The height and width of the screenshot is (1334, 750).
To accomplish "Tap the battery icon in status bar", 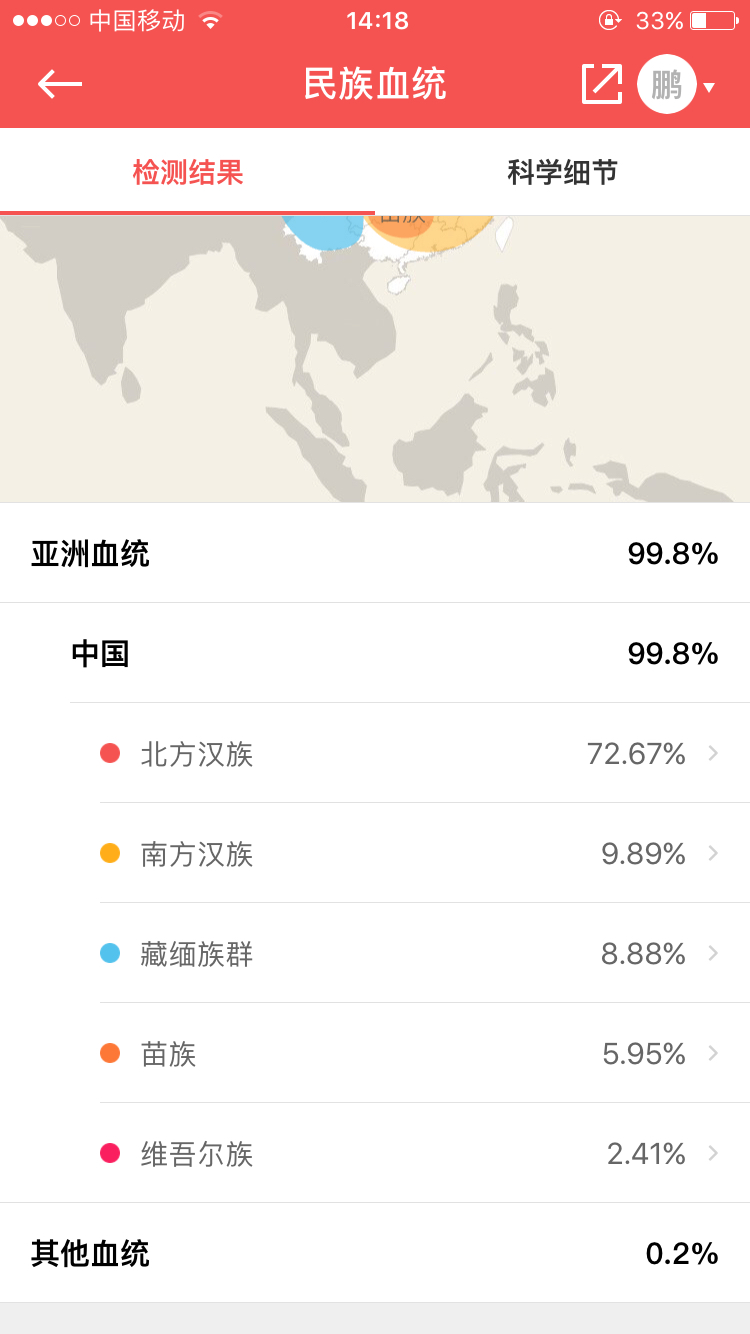I will [x=713, y=20].
